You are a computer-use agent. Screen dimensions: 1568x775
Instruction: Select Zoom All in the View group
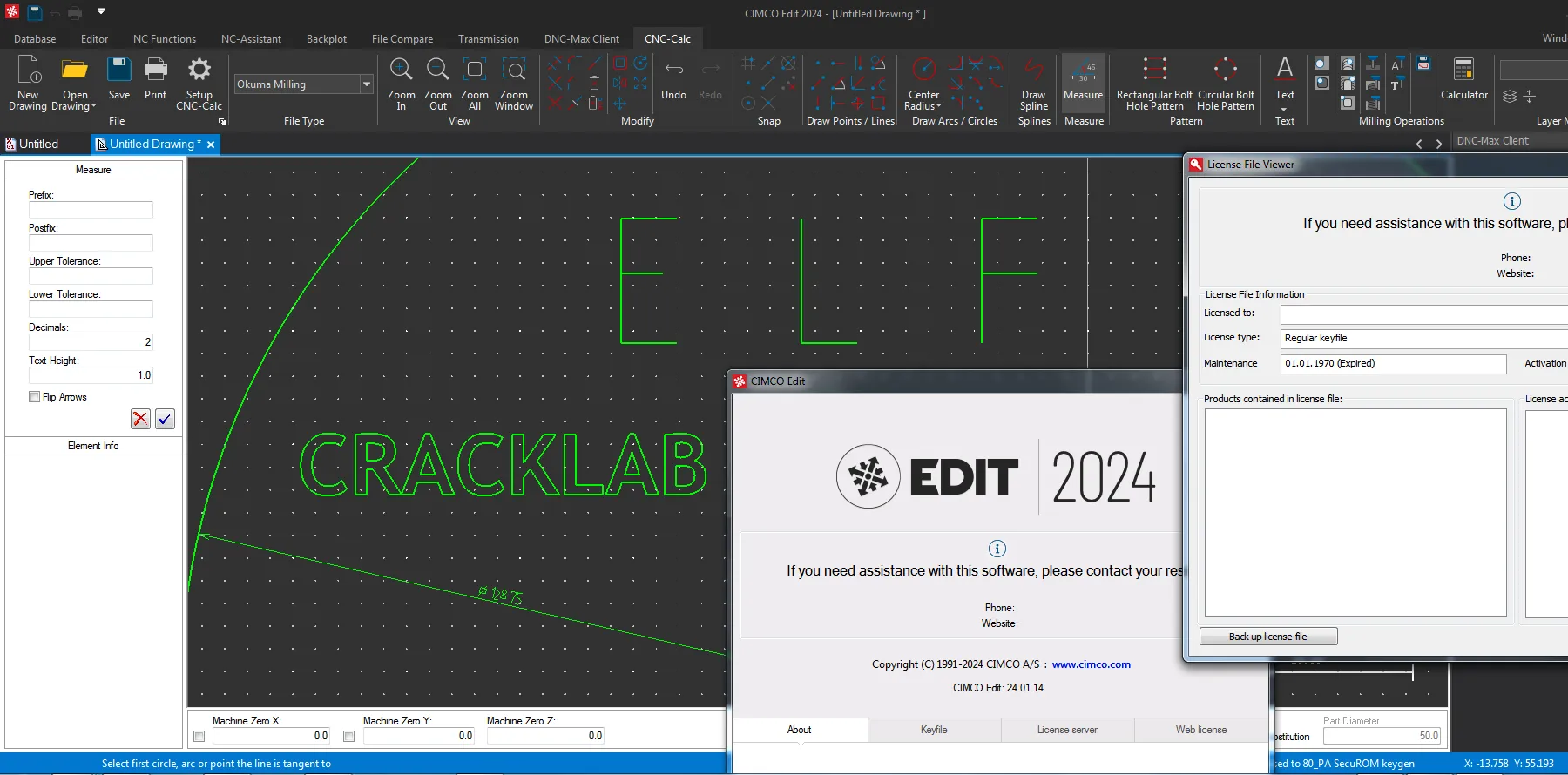(475, 83)
